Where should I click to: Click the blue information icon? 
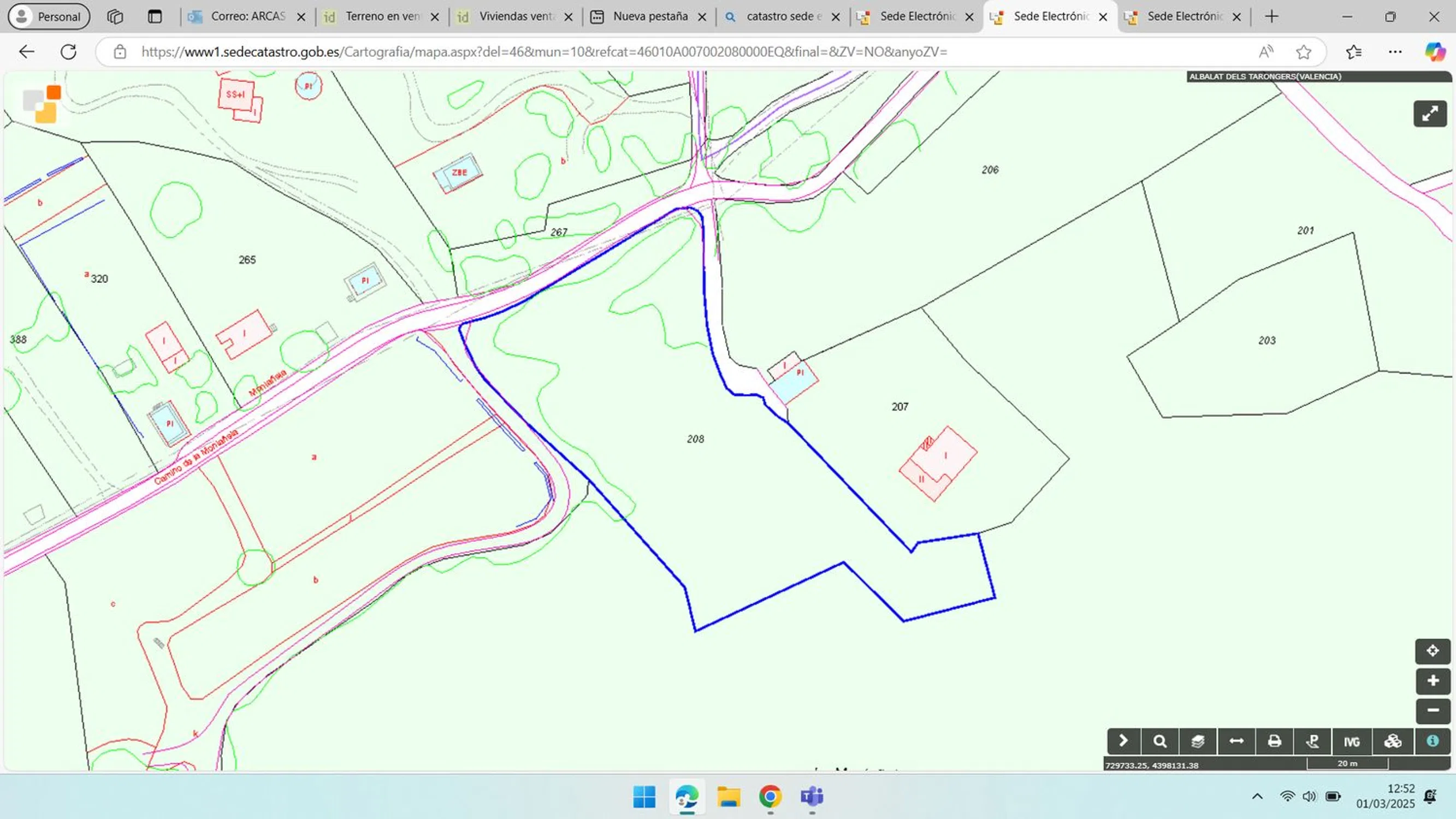[1433, 741]
